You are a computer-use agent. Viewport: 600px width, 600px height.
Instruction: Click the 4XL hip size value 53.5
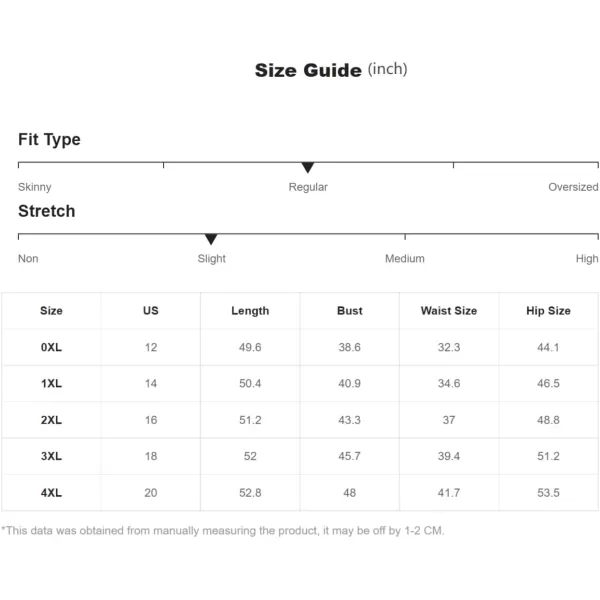548,493
